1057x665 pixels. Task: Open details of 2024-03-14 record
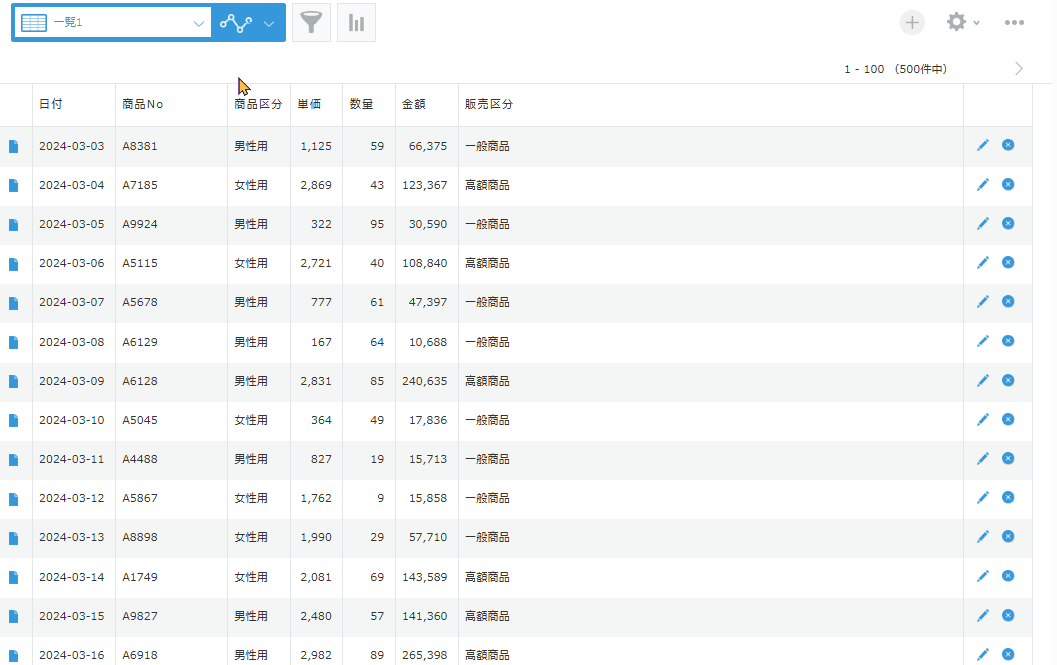14,577
